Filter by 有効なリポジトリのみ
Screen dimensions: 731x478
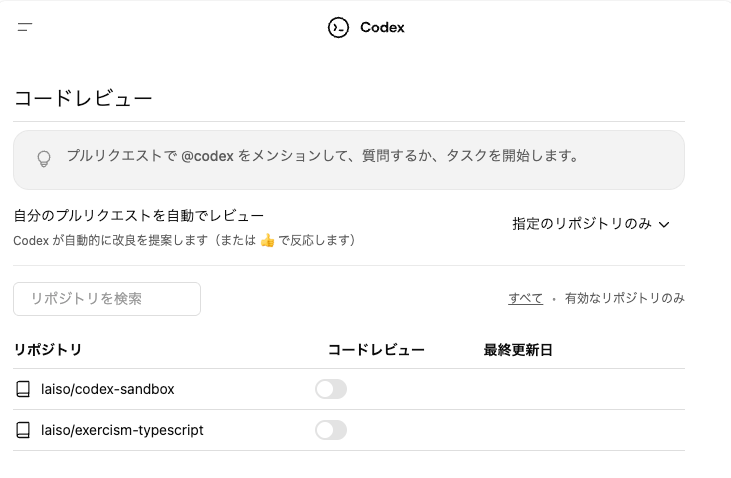625,298
